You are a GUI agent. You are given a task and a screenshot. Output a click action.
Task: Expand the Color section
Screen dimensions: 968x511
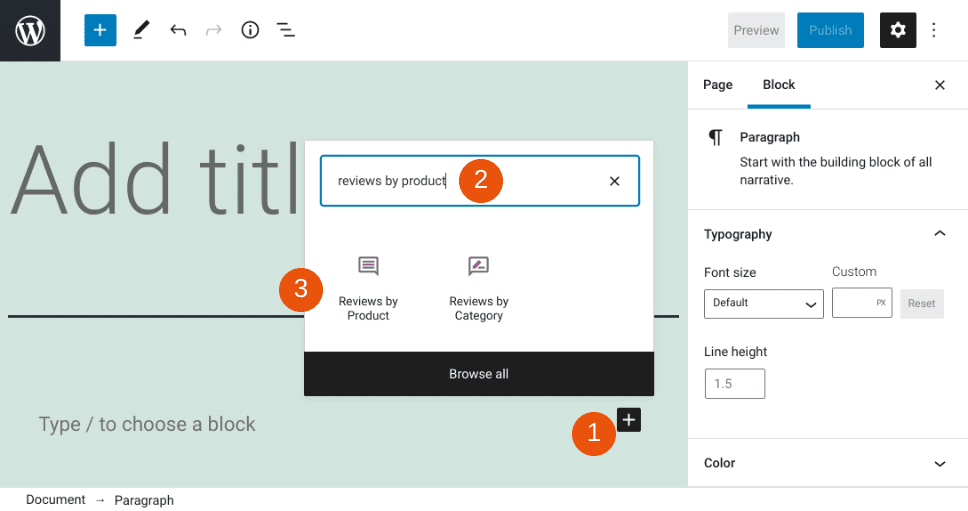point(939,463)
